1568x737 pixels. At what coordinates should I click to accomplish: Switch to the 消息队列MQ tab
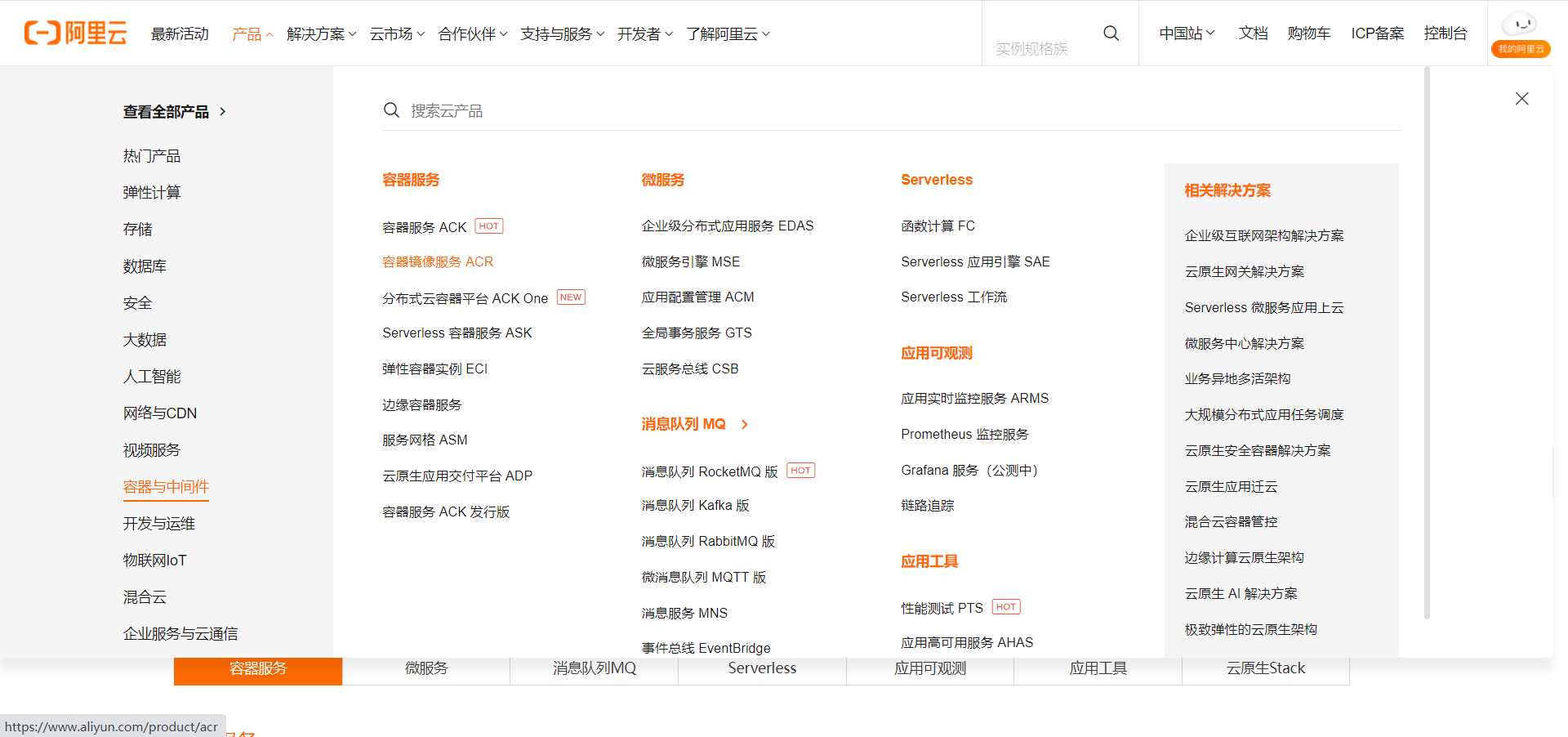[595, 669]
